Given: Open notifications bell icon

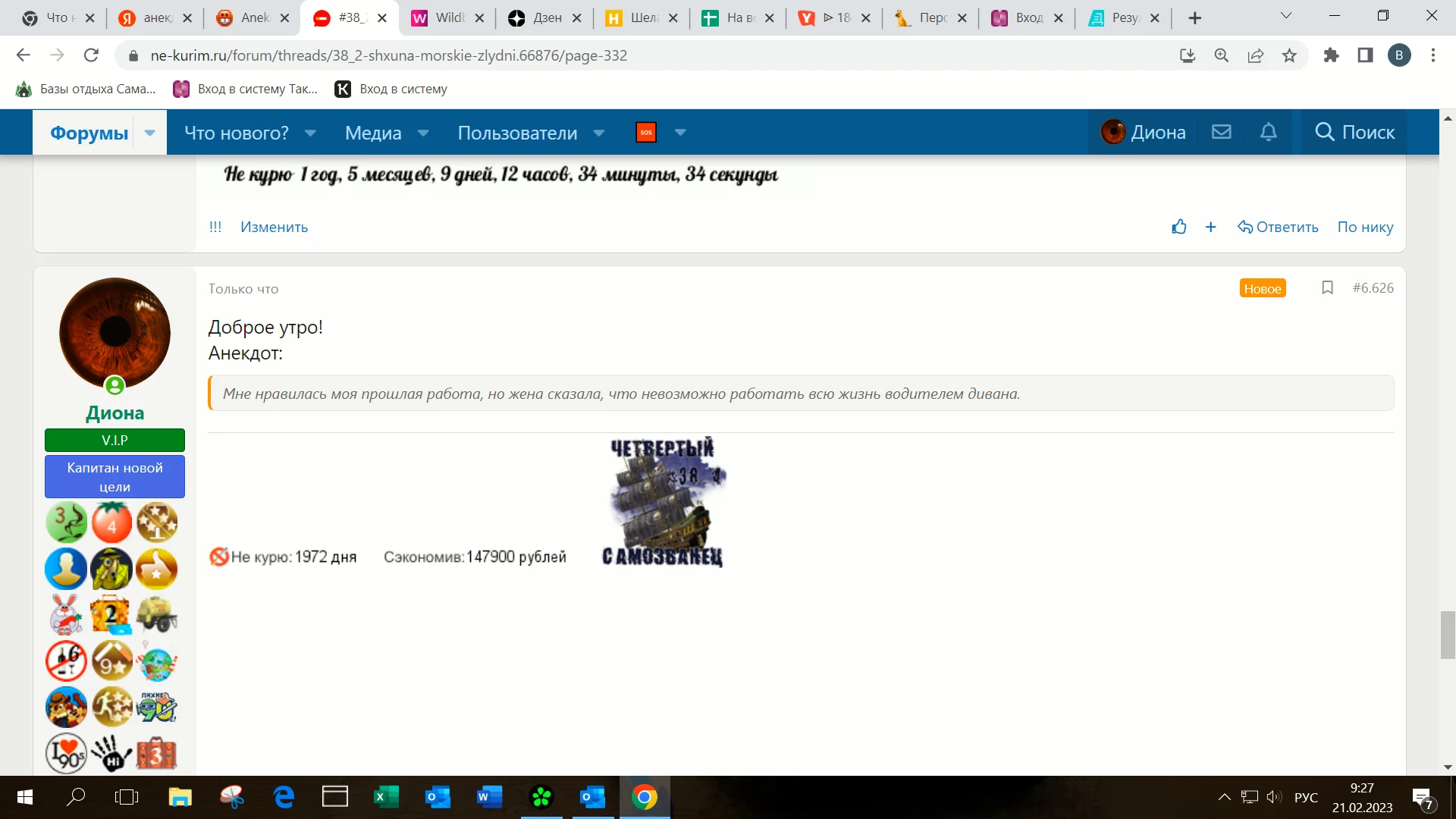Looking at the screenshot, I should click(x=1268, y=132).
